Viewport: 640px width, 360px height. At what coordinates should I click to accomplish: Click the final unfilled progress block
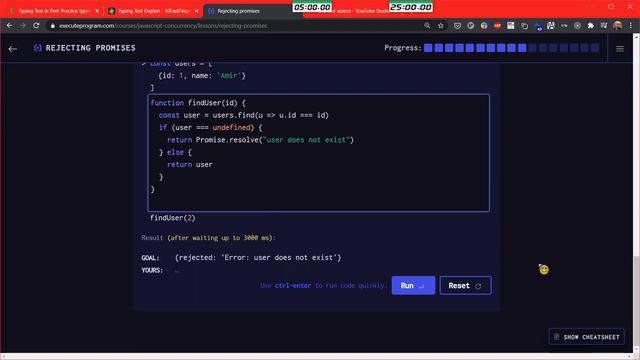595,48
